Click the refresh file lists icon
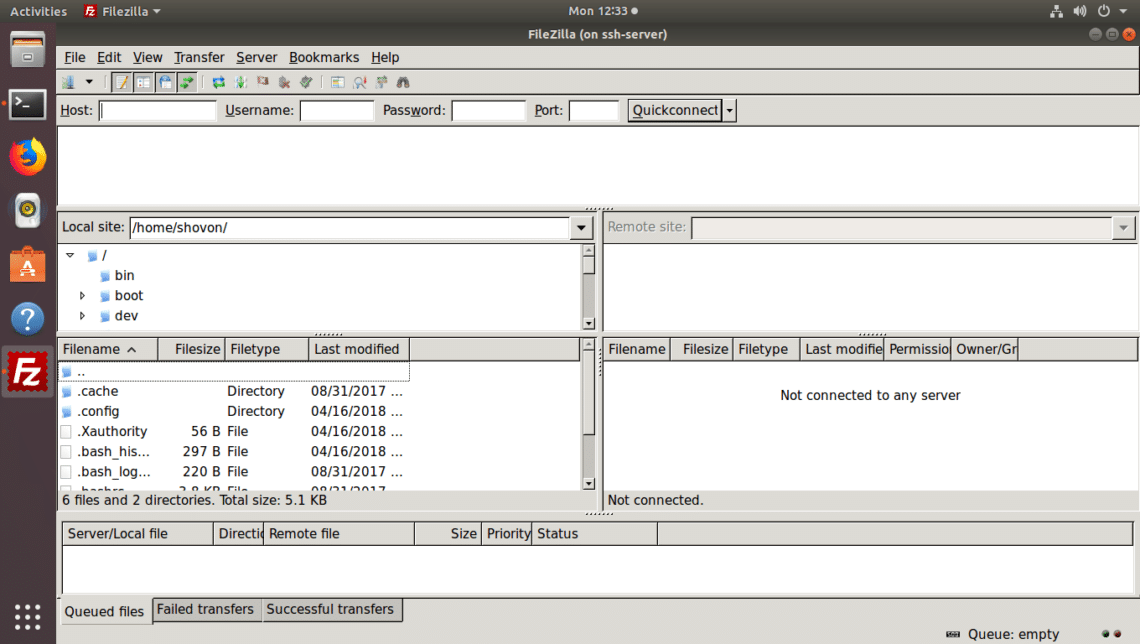This screenshot has height=644, width=1140. pyautogui.click(x=219, y=82)
